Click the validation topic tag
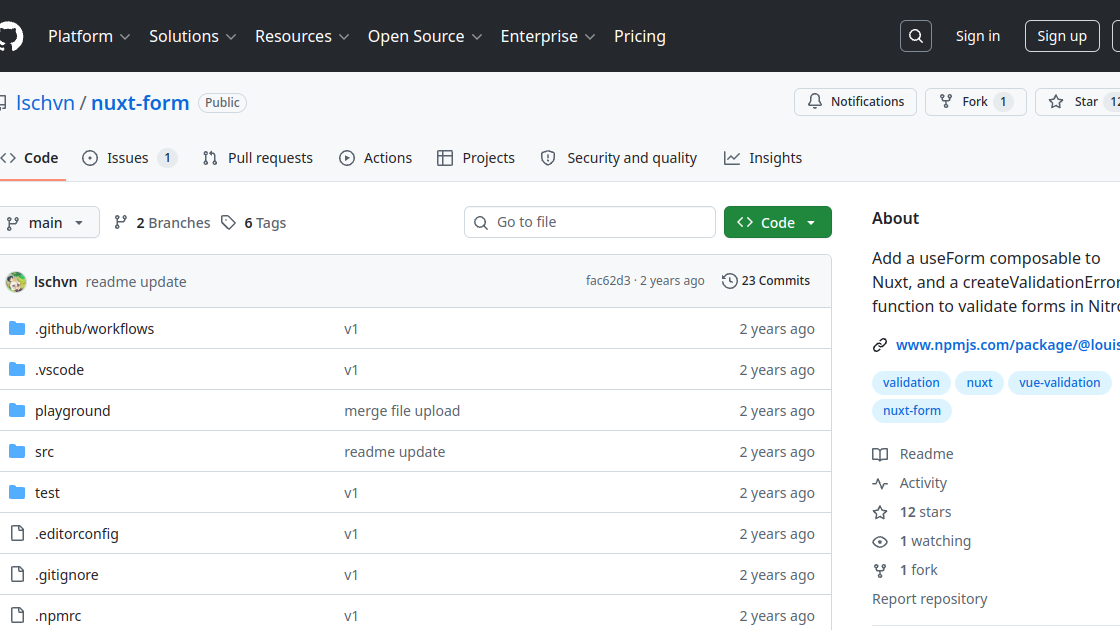Viewport: 1120px width, 630px height. 911,383
